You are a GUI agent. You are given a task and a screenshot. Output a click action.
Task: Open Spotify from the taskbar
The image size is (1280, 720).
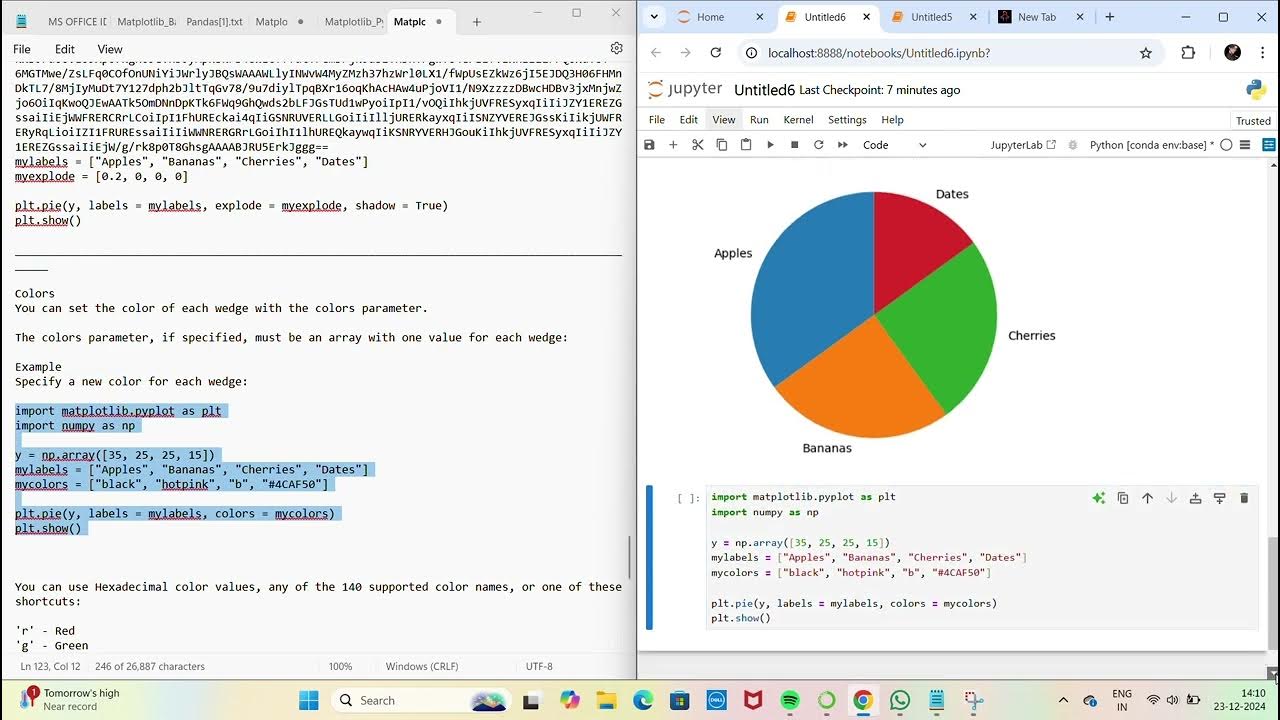tap(789, 700)
